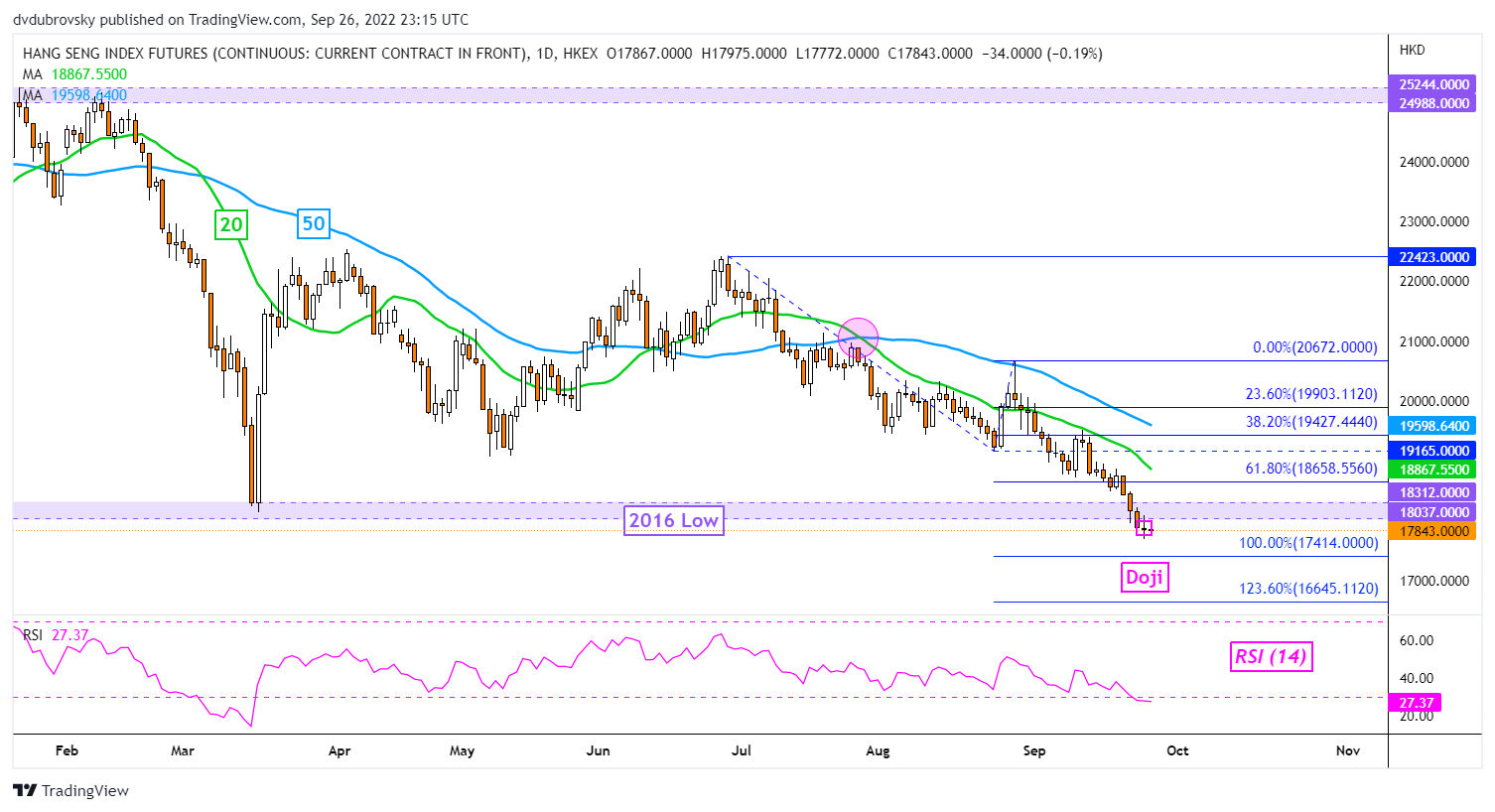This screenshot has height=812, width=1495.
Task: Select the 19165.0000 price tag
Action: pyautogui.click(x=1434, y=451)
